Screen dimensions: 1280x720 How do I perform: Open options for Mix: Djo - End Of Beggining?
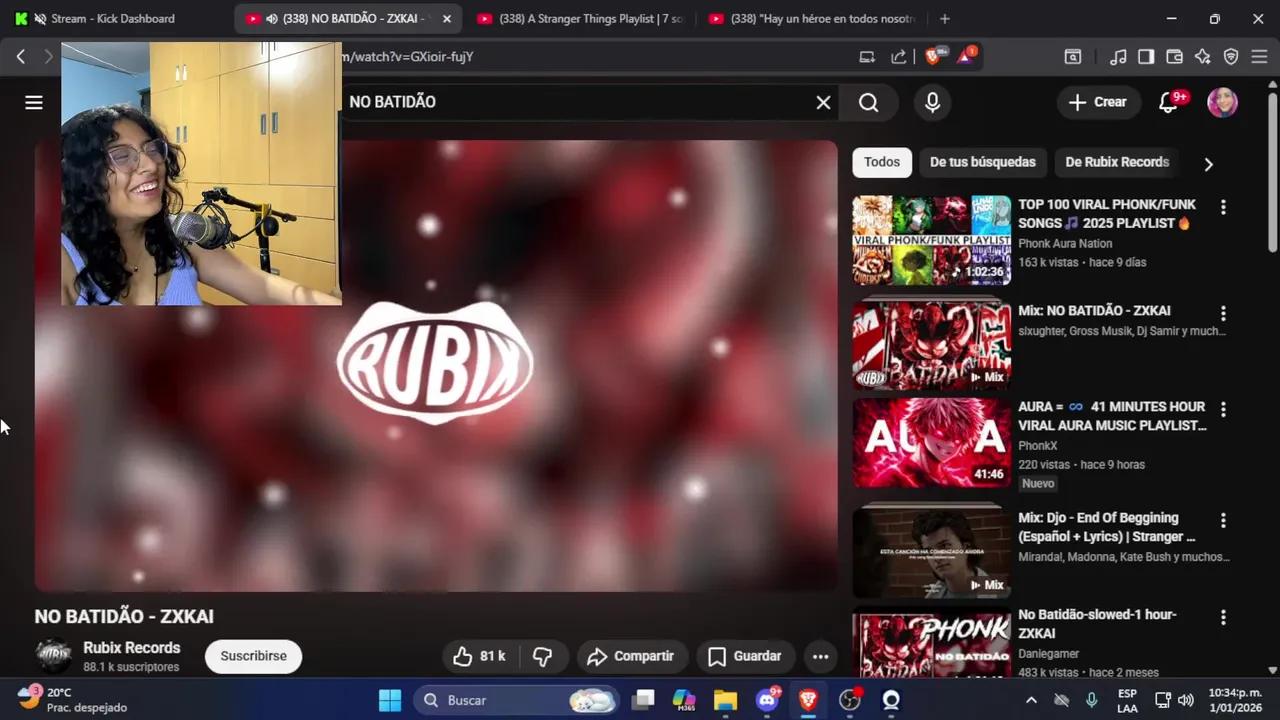click(1222, 521)
